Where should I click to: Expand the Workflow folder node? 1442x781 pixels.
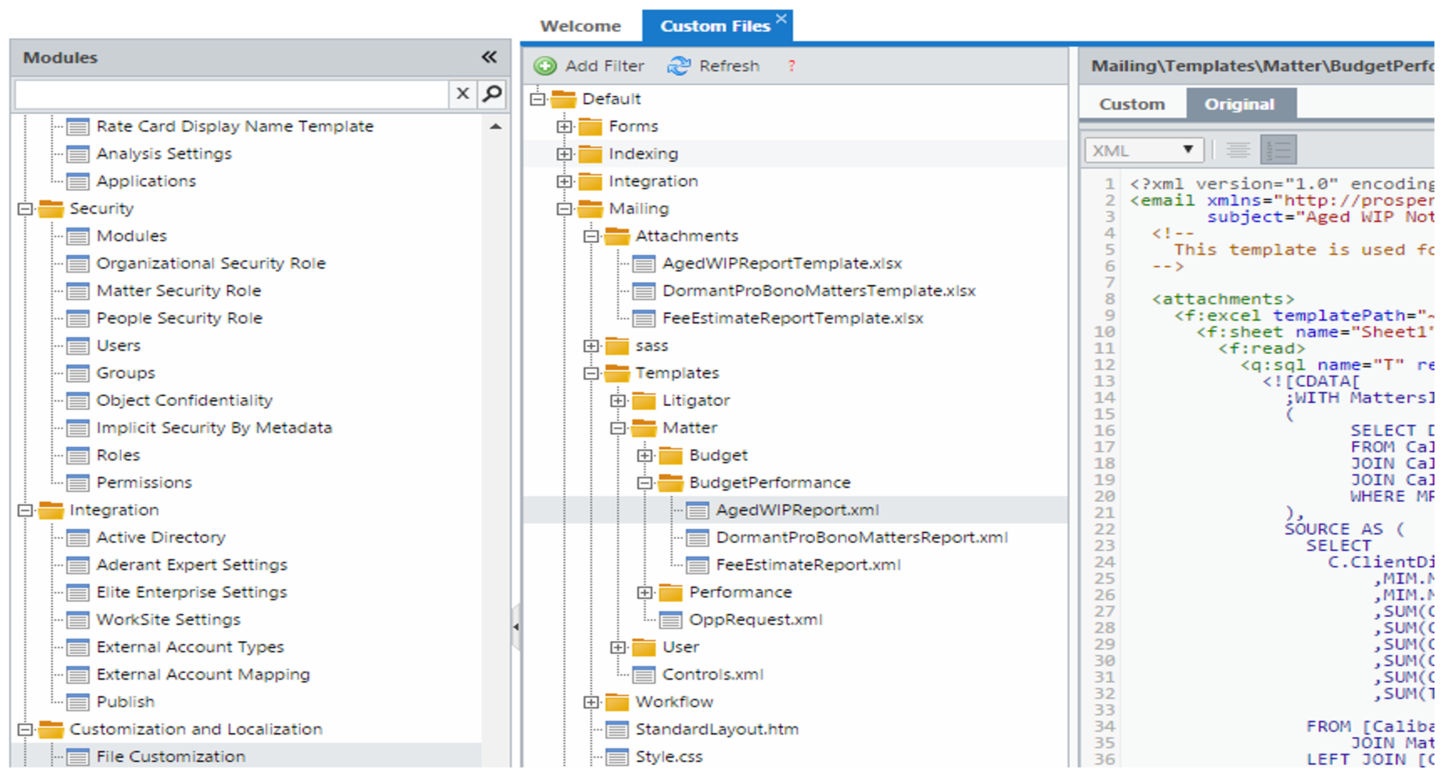(x=592, y=702)
